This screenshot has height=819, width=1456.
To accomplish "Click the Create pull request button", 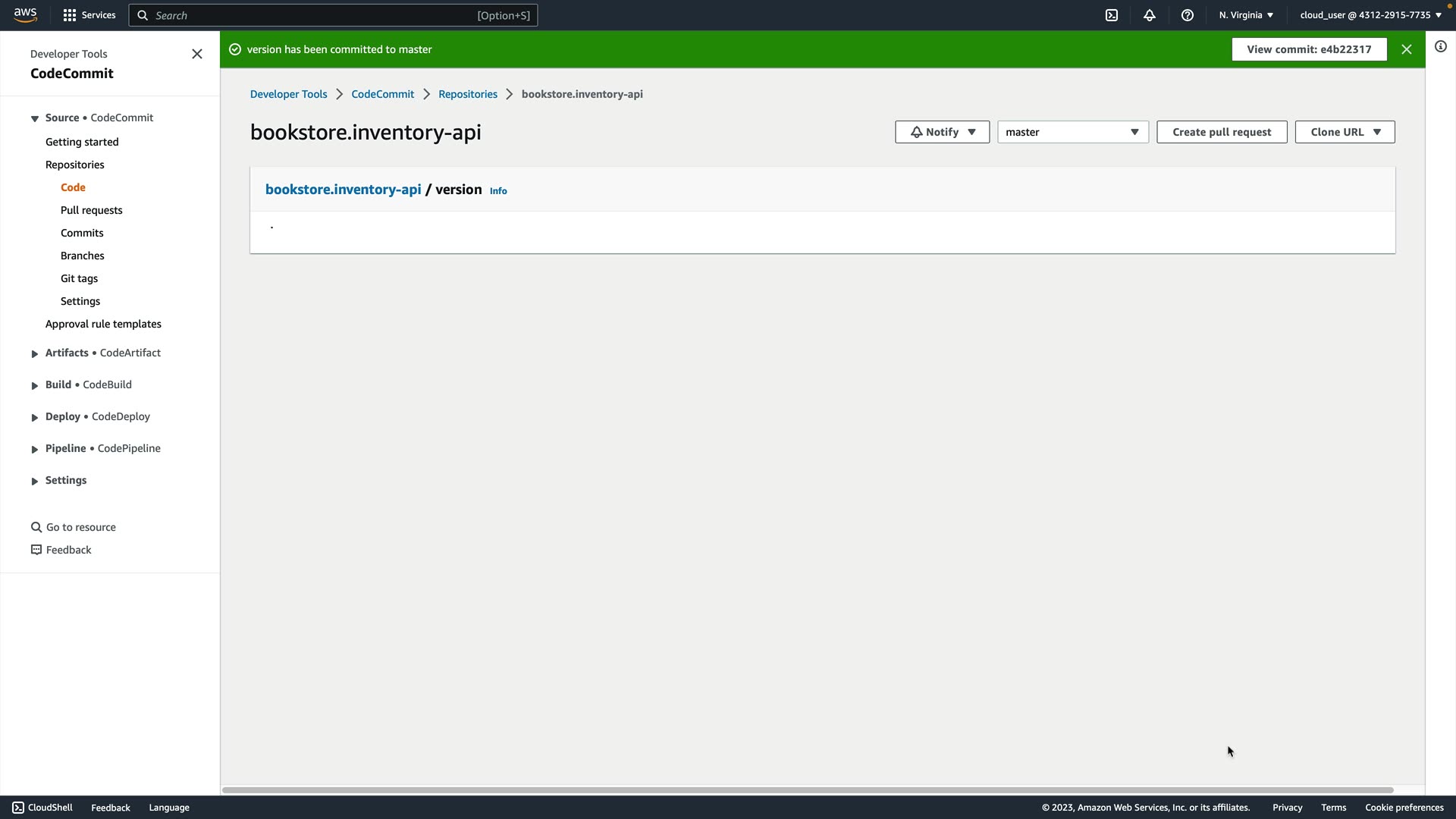I will 1222,132.
